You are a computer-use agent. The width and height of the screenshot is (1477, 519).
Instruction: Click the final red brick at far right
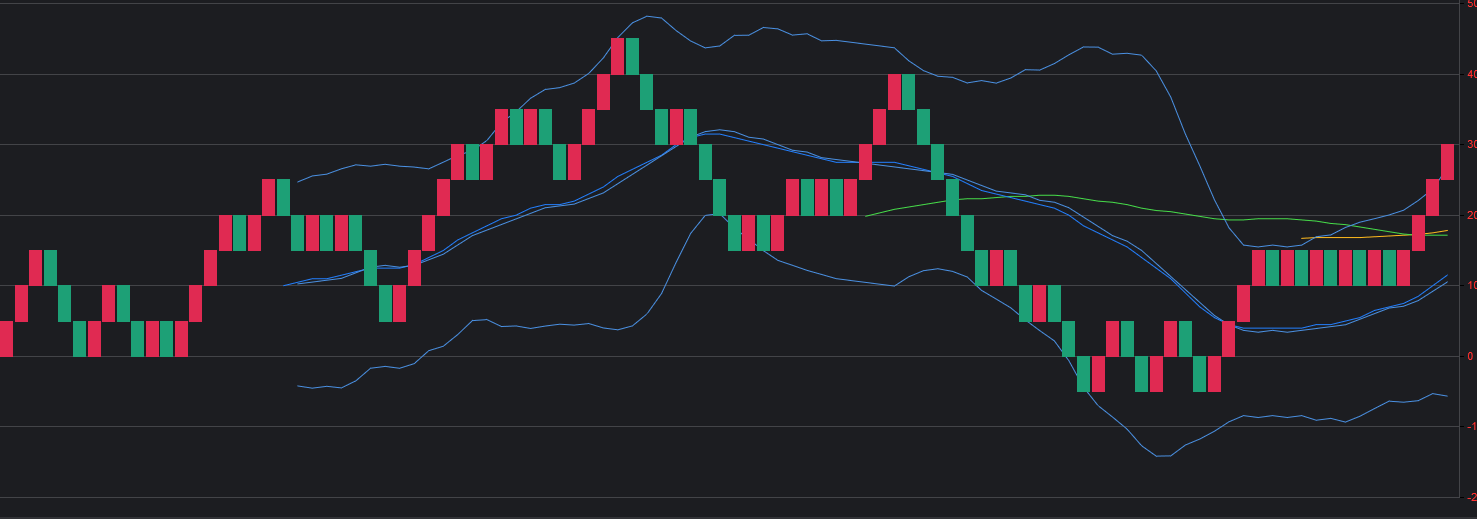[x=1447, y=162]
